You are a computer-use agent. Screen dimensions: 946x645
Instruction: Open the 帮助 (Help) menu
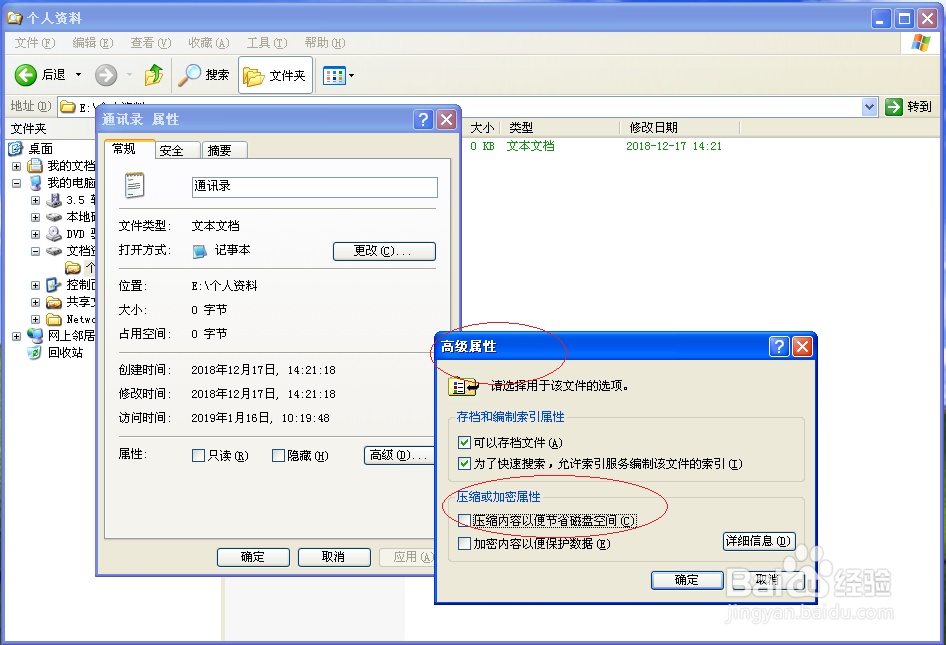pyautogui.click(x=325, y=43)
